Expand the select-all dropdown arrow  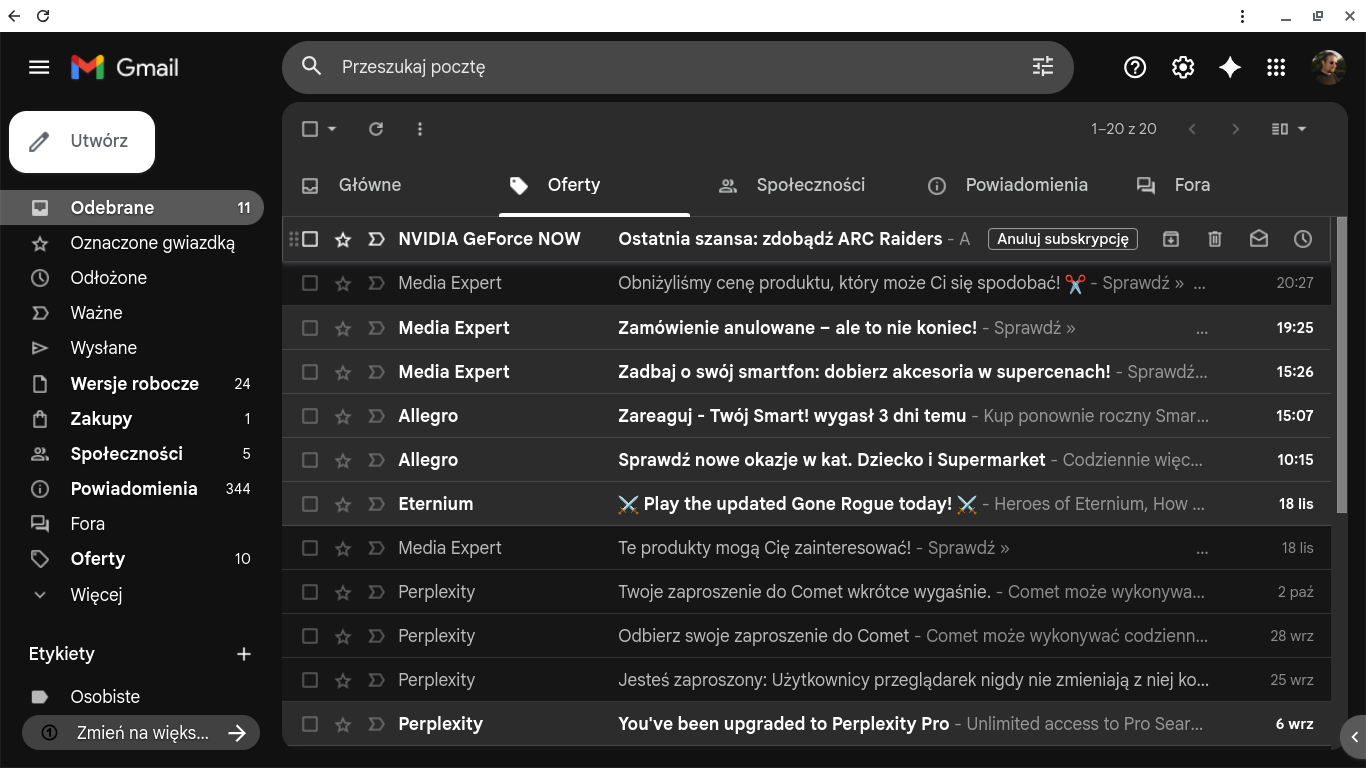[x=333, y=129]
